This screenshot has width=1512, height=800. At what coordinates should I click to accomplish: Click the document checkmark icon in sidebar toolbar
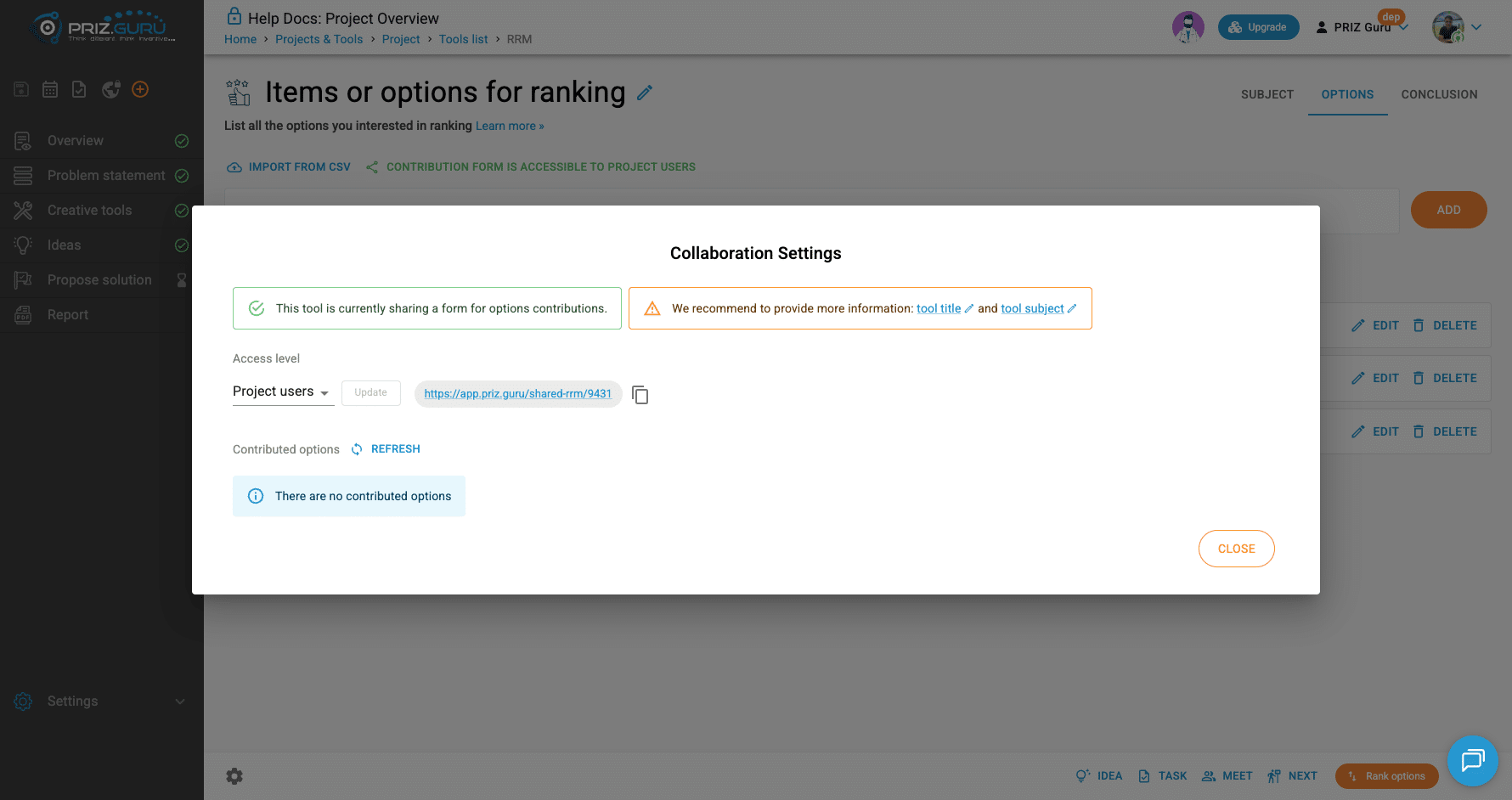(79, 89)
